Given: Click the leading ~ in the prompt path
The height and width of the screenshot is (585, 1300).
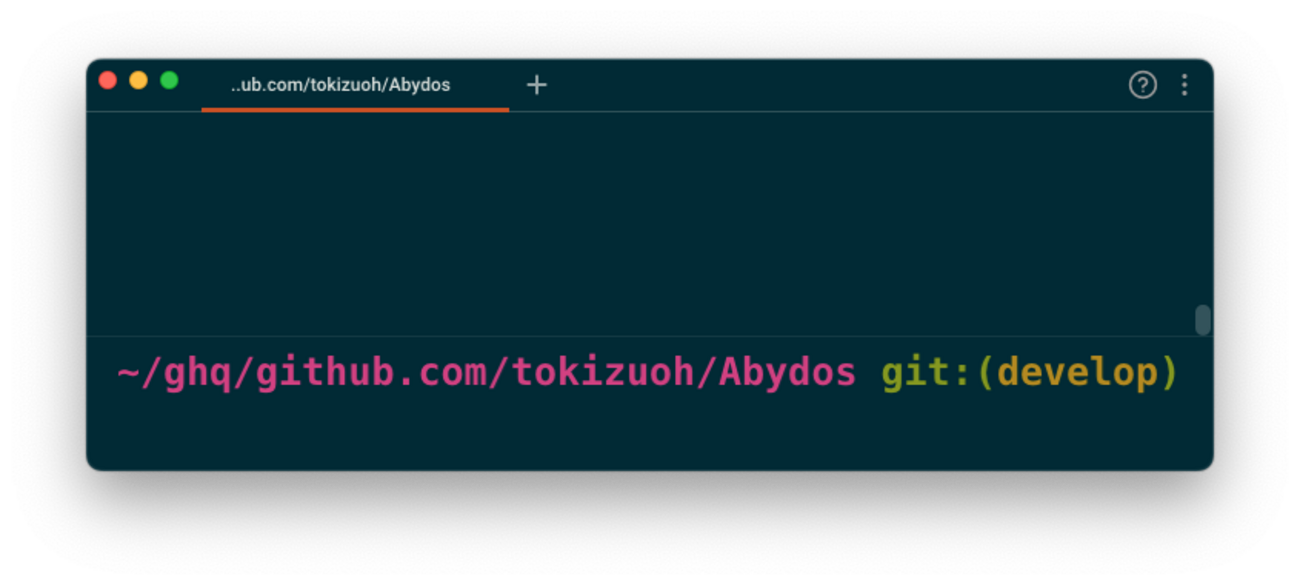Looking at the screenshot, I should (x=127, y=373).
